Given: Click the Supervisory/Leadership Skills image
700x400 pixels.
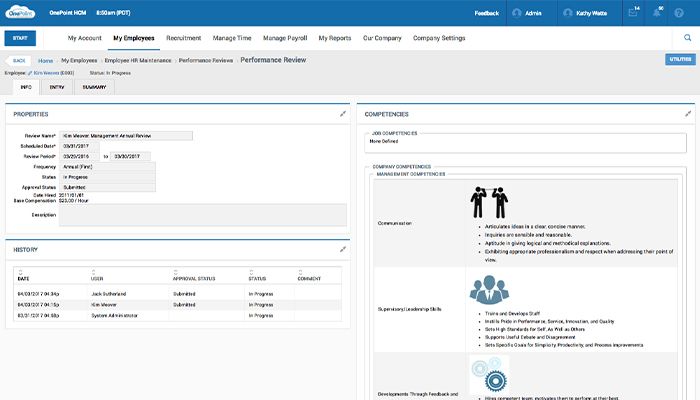Looking at the screenshot, I should pos(489,289).
